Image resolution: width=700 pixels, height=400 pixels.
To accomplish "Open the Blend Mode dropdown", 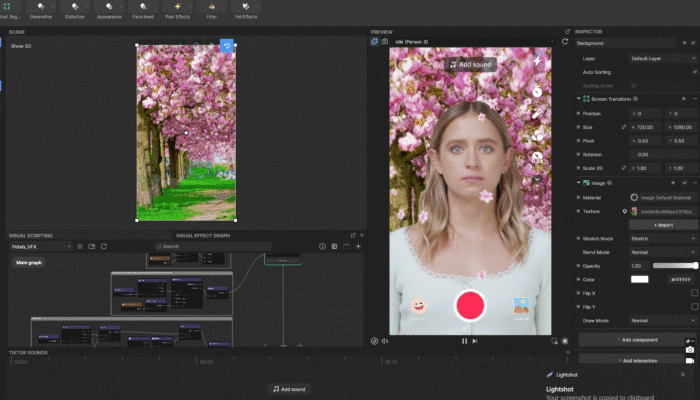I will pos(662,252).
